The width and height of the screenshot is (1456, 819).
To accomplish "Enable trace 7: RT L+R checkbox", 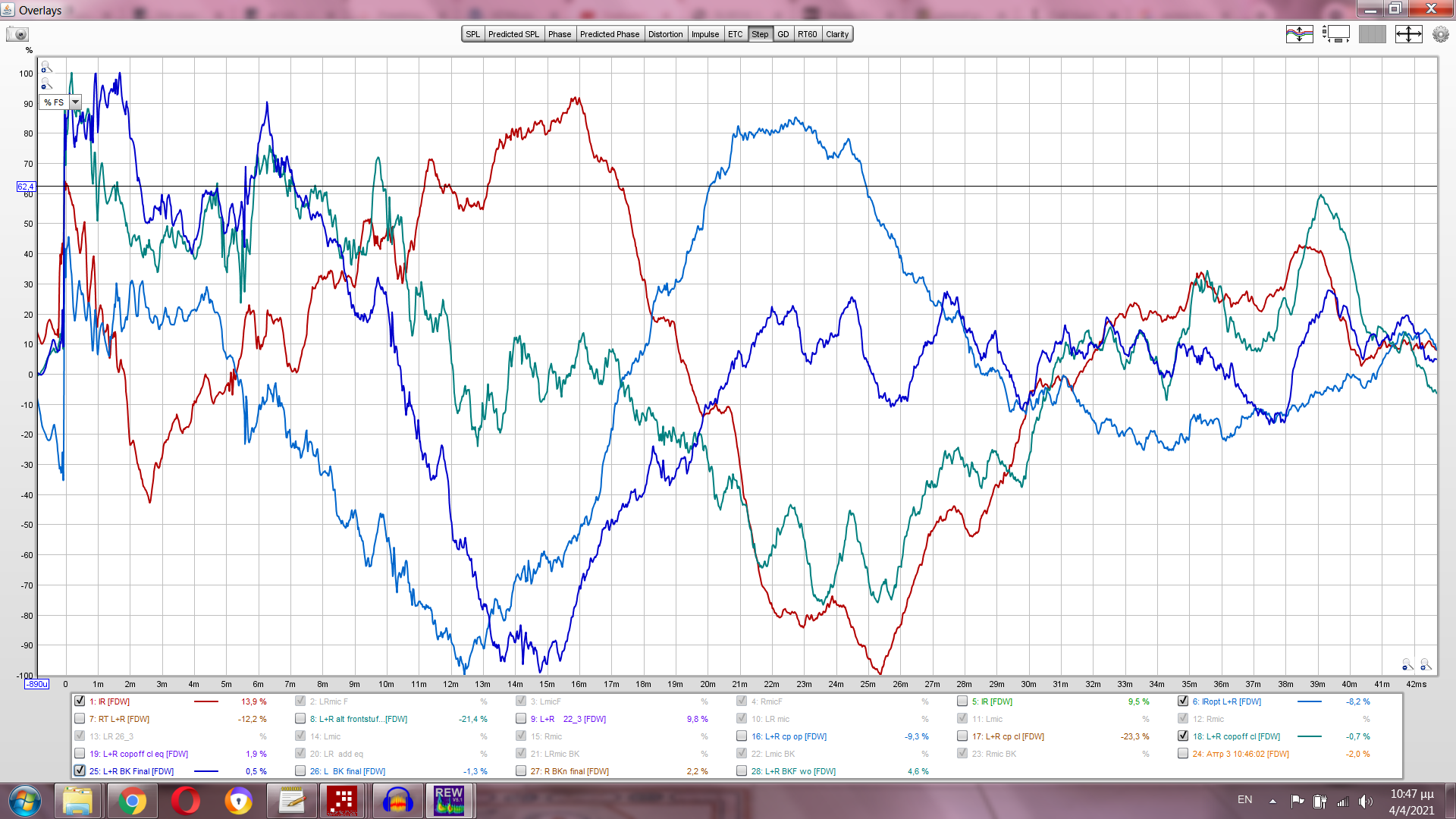I will [x=80, y=719].
